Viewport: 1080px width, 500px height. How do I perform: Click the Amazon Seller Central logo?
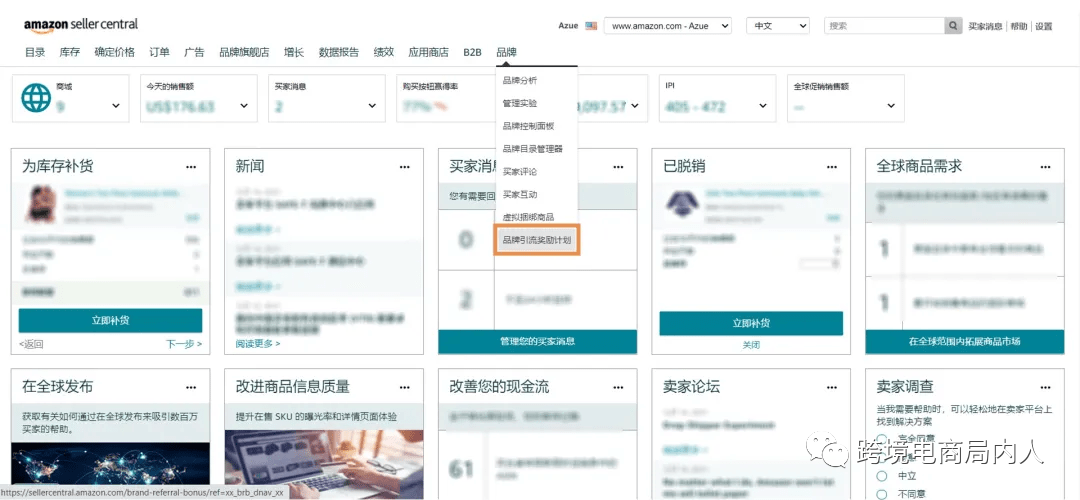point(81,25)
